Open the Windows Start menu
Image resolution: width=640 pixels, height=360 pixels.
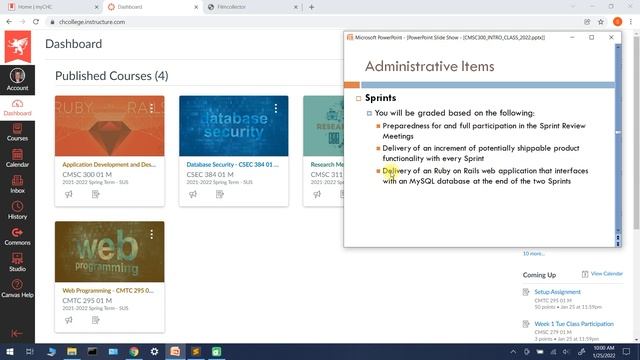coord(9,351)
